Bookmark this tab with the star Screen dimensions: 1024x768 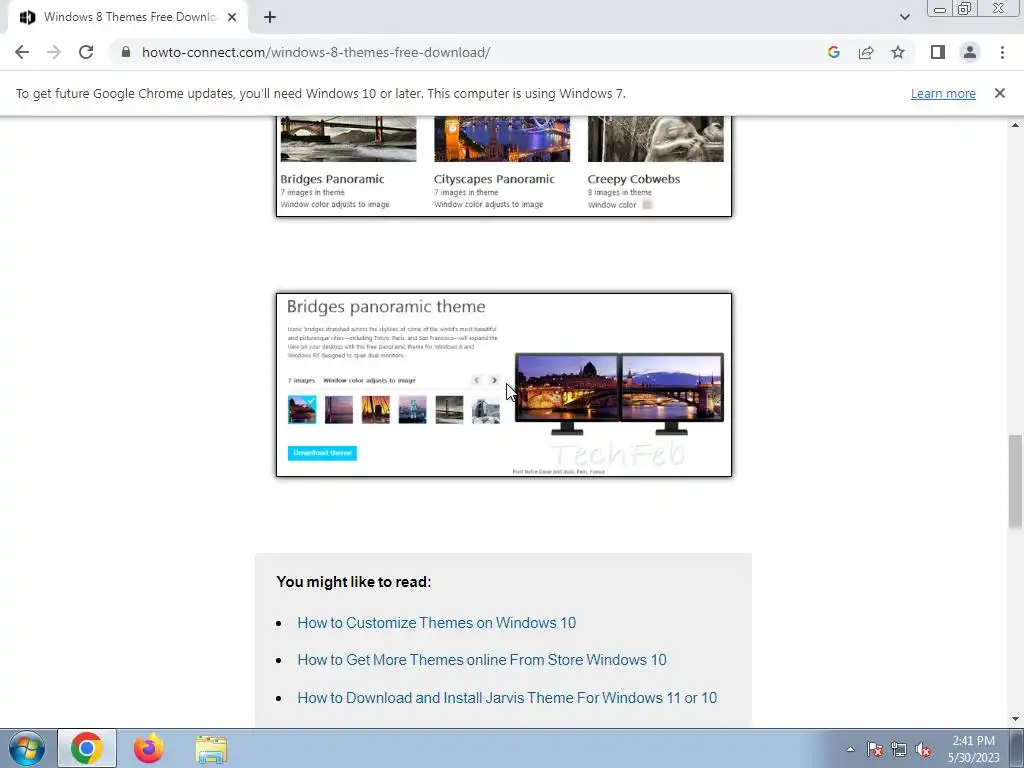(x=898, y=52)
